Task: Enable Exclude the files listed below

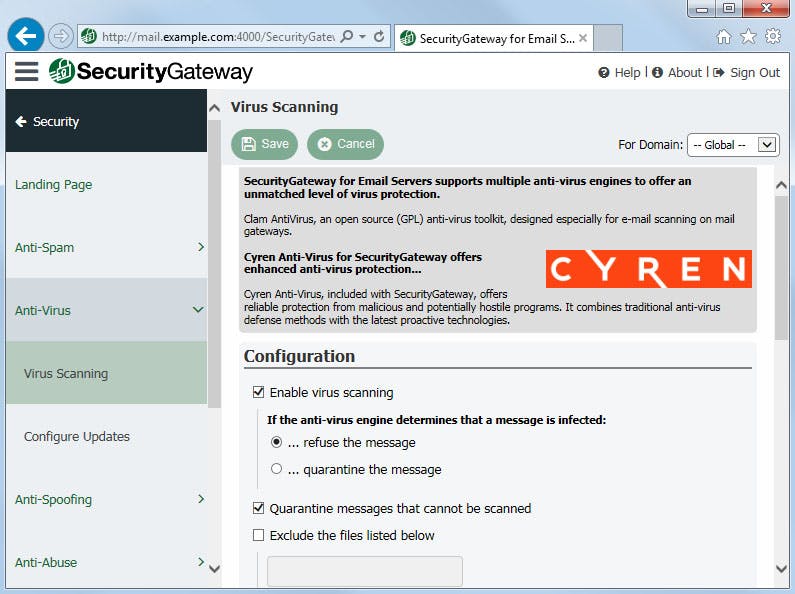Action: click(x=259, y=535)
